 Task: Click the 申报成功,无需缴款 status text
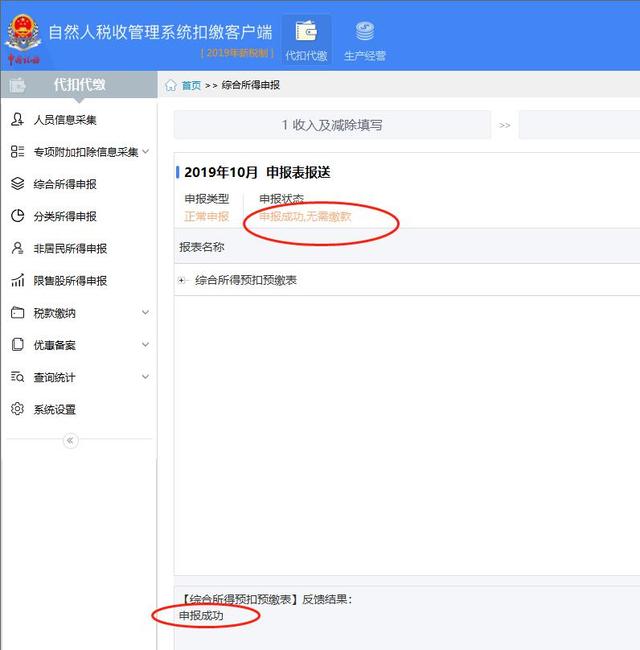point(305,216)
